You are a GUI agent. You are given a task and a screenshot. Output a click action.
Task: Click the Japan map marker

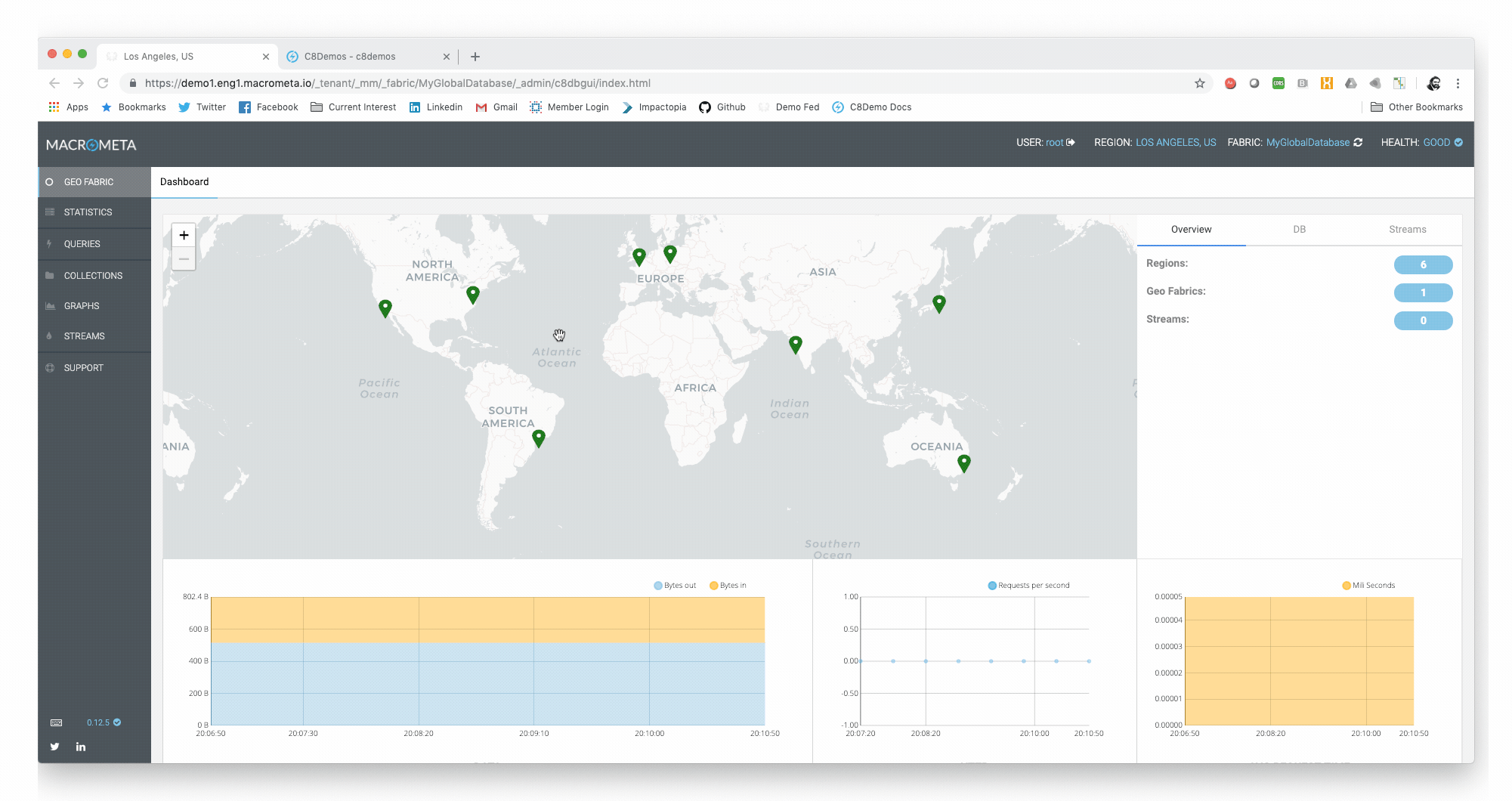pos(939,304)
